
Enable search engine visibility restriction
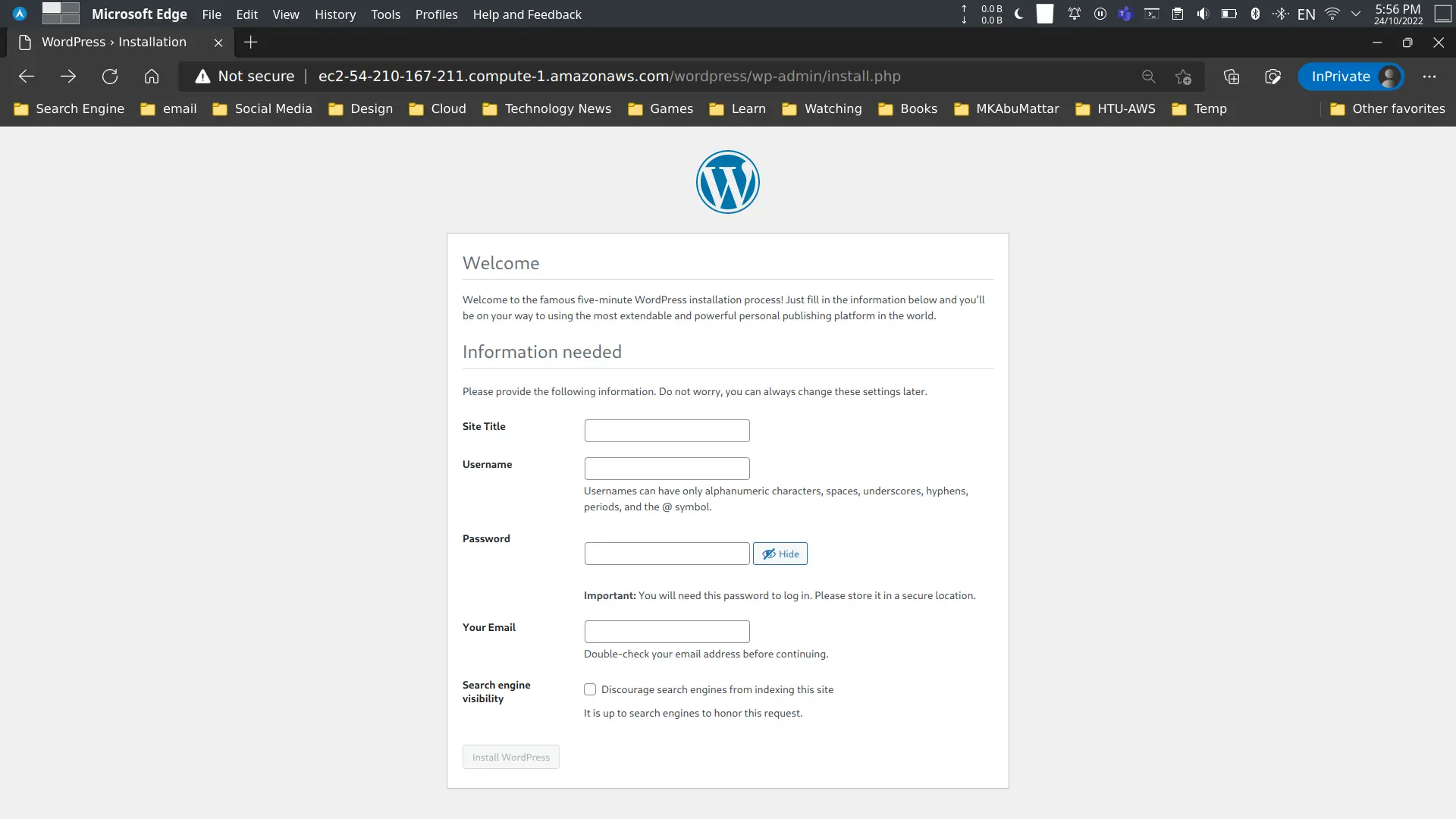[x=590, y=689]
